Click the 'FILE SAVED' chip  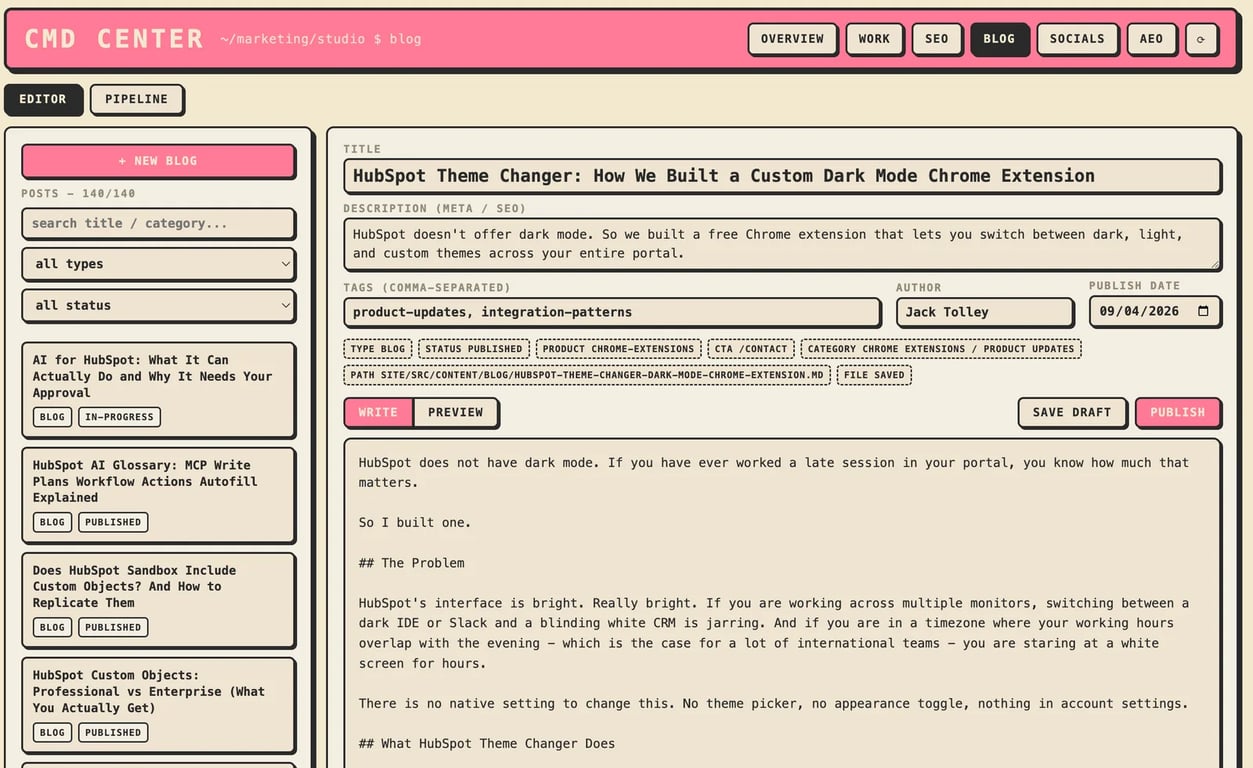tap(874, 376)
